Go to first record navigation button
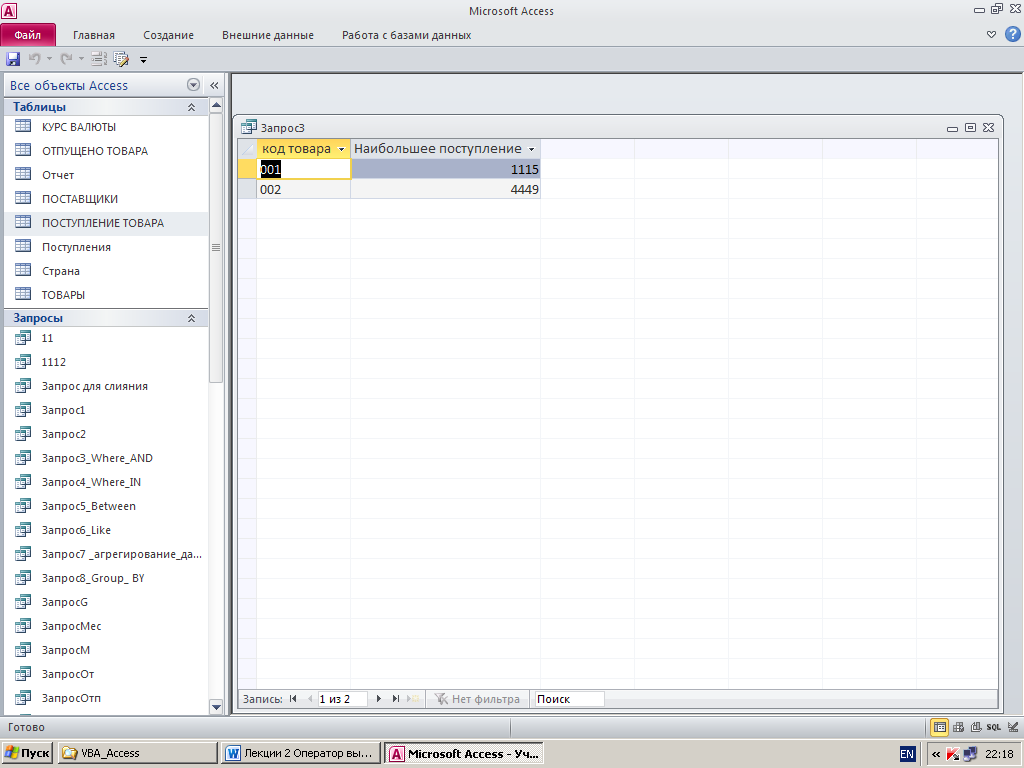The width and height of the screenshot is (1024, 768). tap(293, 699)
